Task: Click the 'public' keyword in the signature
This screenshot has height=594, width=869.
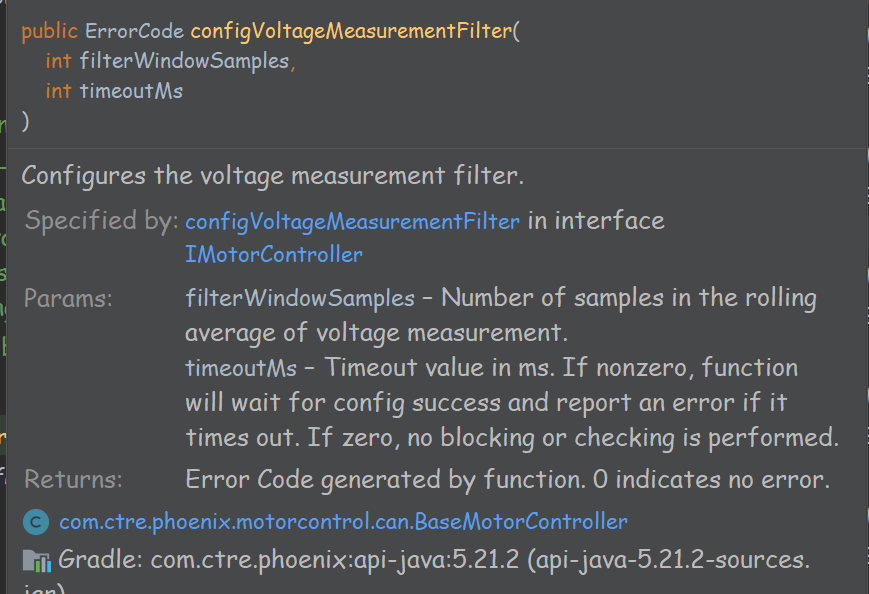Action: point(49,31)
